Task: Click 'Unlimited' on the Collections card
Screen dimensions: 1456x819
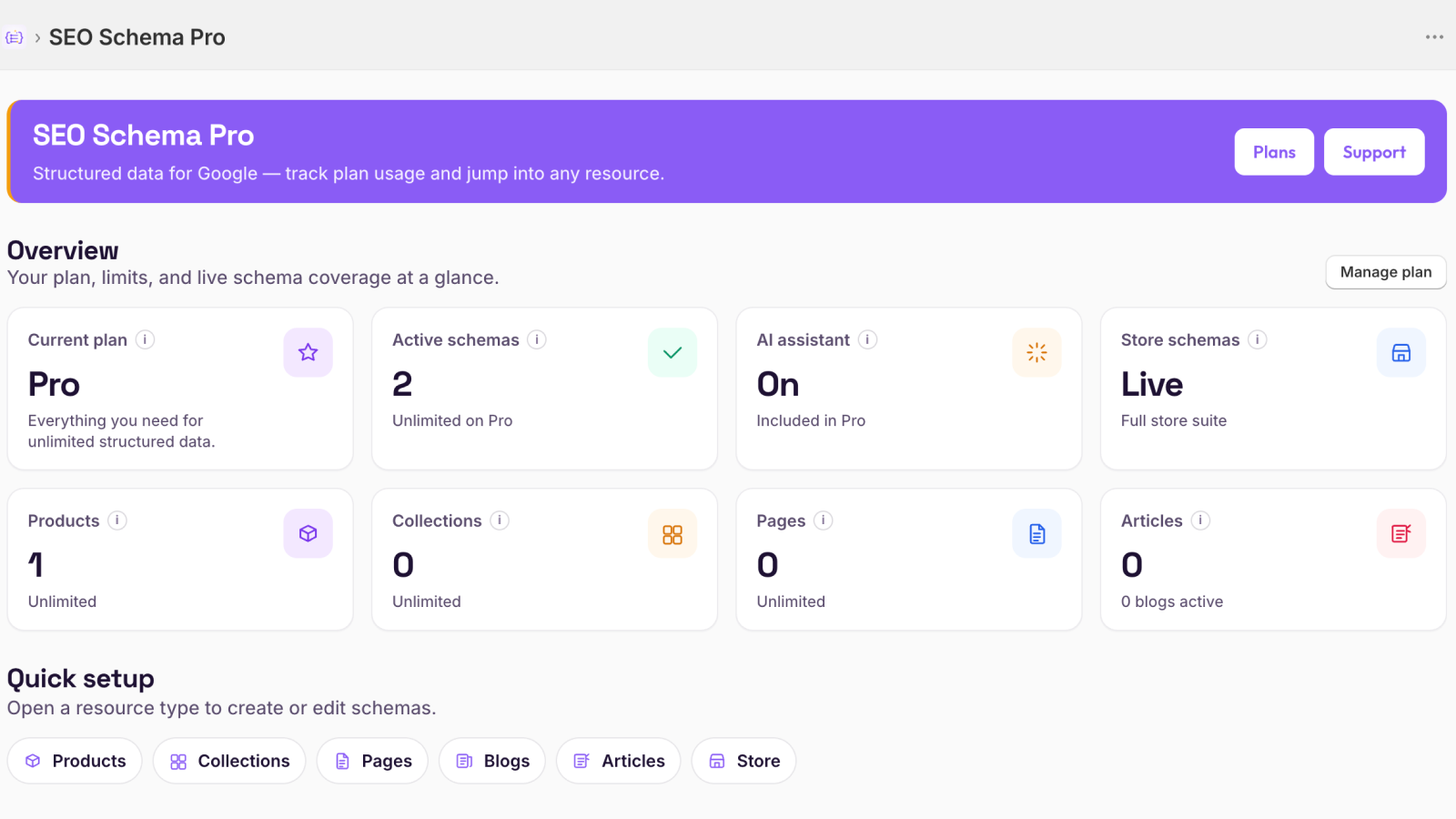Action: coord(427,602)
